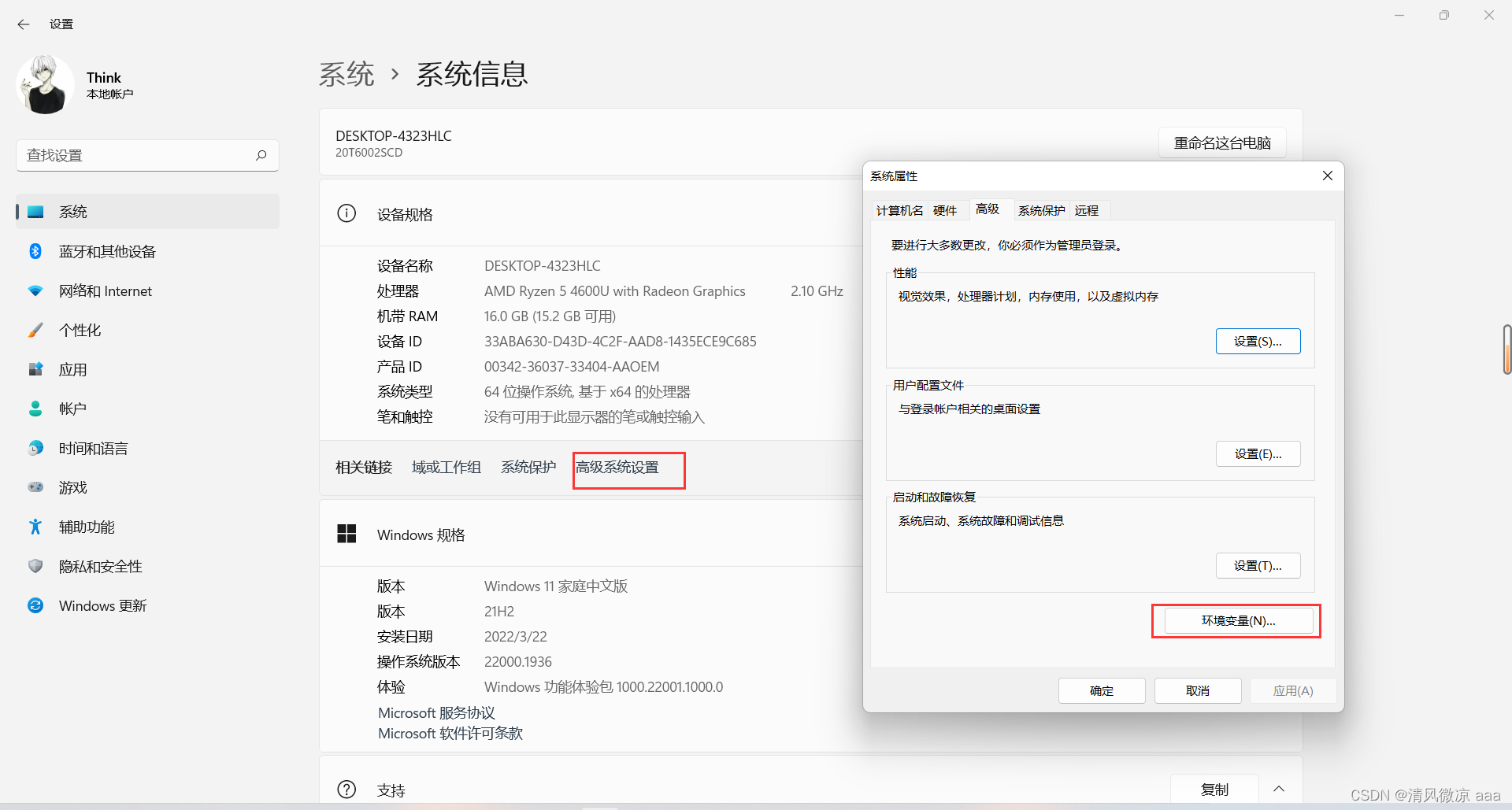Click the Windows logo icon beside Windows 规格
The width and height of the screenshot is (1512, 810).
click(x=346, y=534)
